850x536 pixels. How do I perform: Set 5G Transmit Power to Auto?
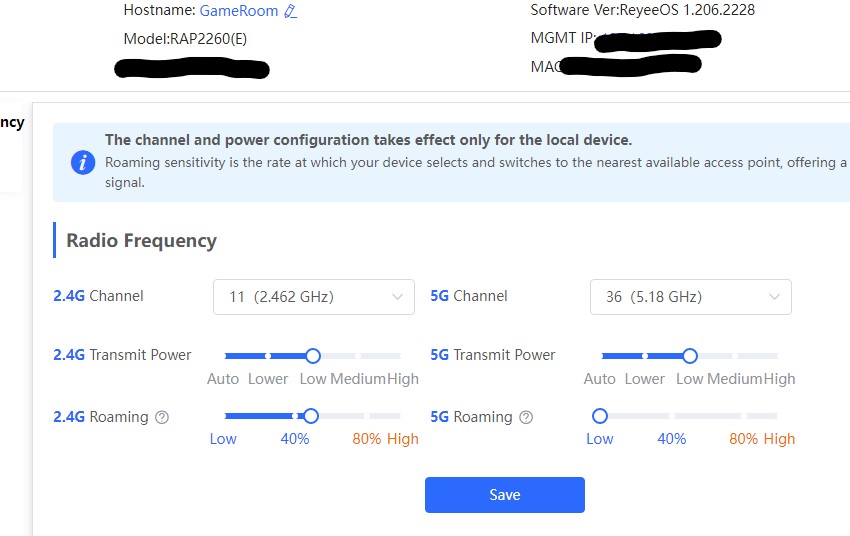coord(603,355)
